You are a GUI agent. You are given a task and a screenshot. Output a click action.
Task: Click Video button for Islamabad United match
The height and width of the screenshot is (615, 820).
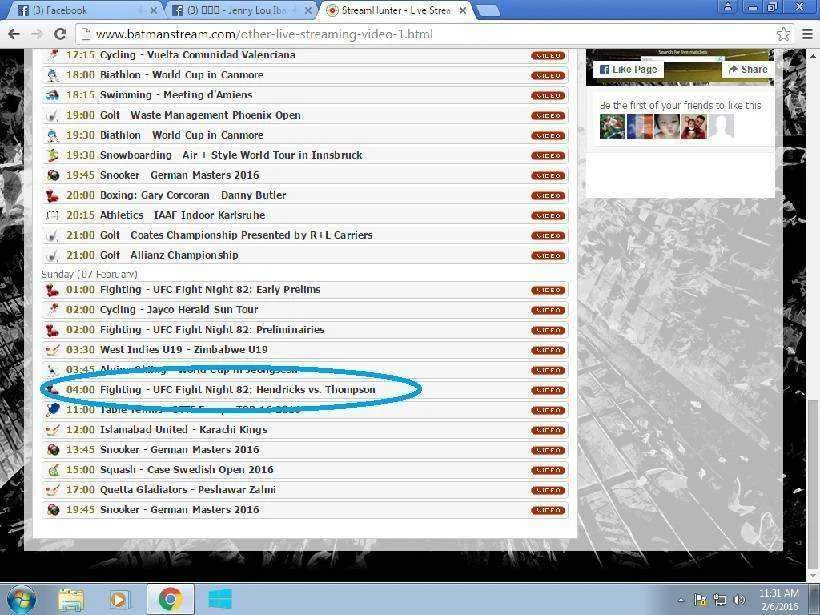pyautogui.click(x=548, y=430)
